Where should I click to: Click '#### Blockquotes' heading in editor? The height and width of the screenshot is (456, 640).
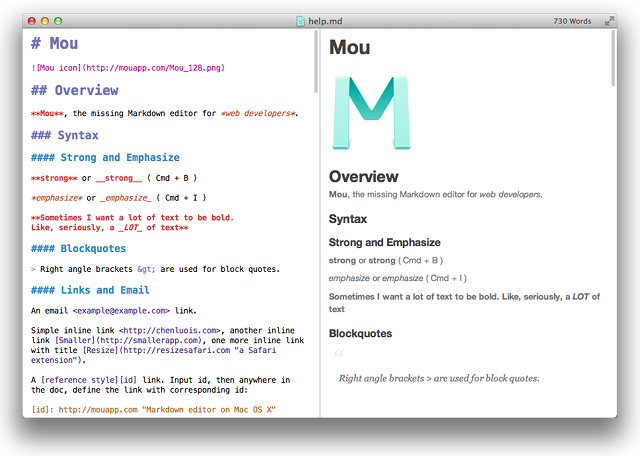(x=78, y=249)
